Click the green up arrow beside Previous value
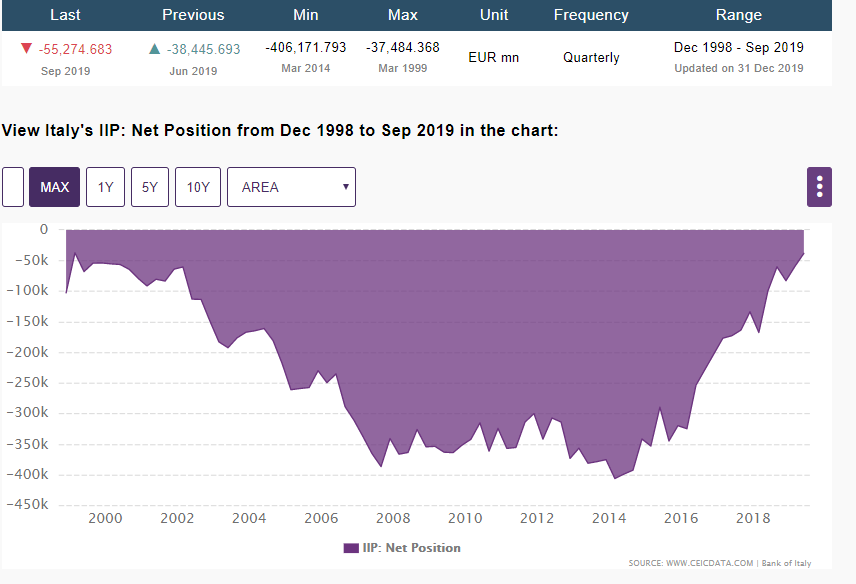 pyautogui.click(x=154, y=49)
